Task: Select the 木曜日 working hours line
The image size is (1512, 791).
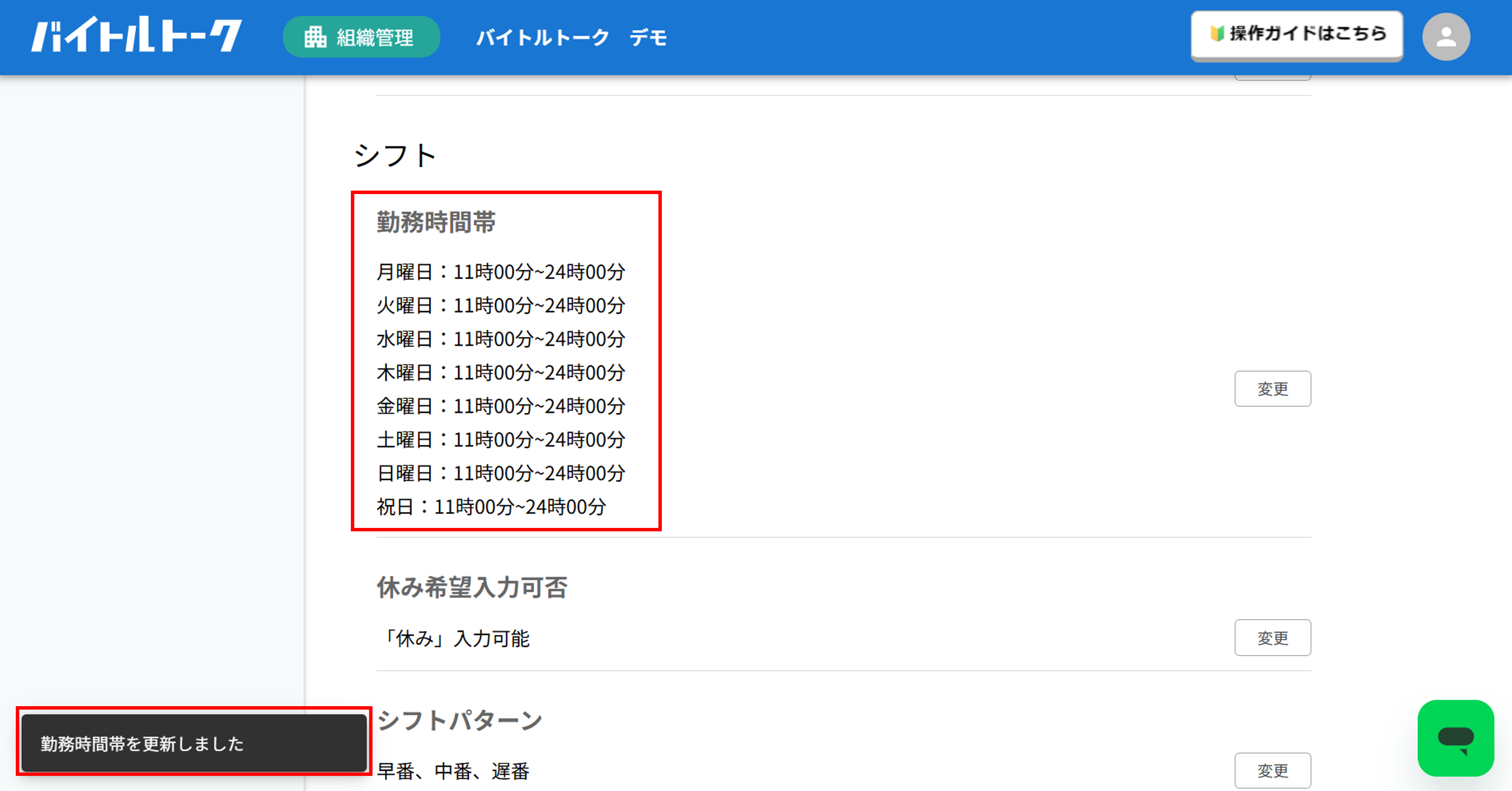Action: coord(501,372)
